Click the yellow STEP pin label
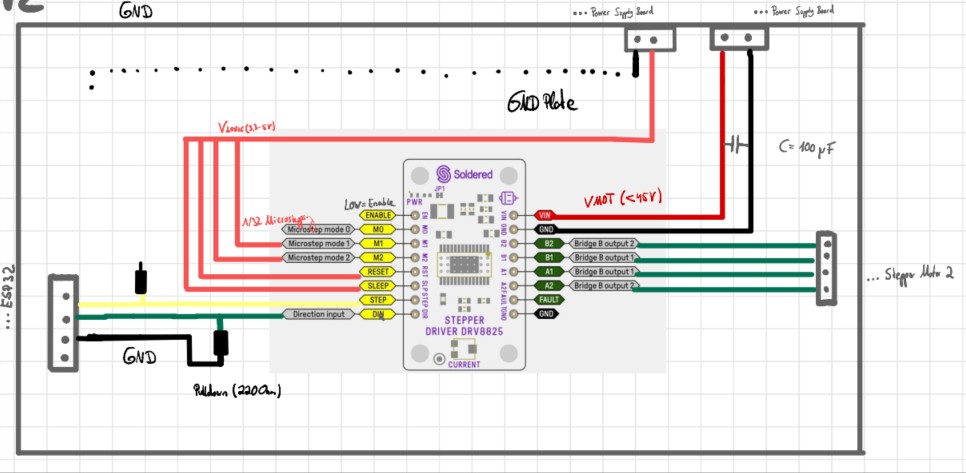The width and height of the screenshot is (966, 473). coord(377,300)
